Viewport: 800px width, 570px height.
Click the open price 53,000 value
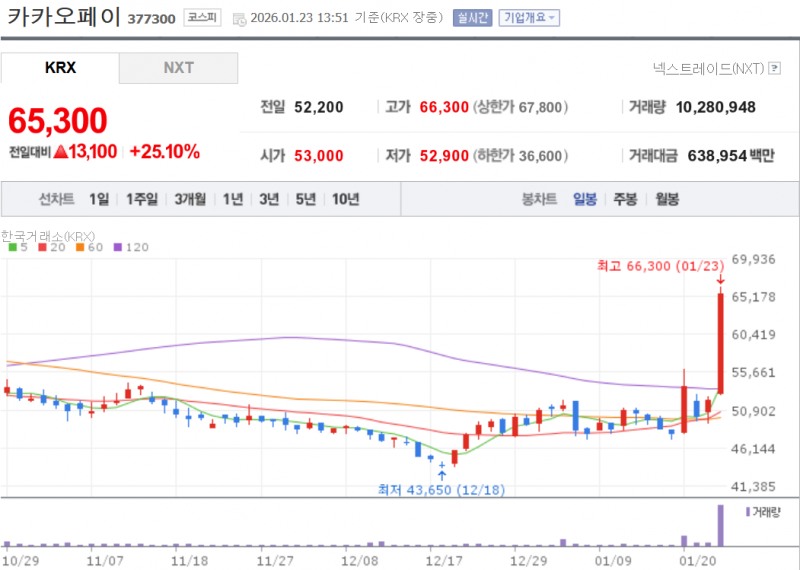coord(318,156)
